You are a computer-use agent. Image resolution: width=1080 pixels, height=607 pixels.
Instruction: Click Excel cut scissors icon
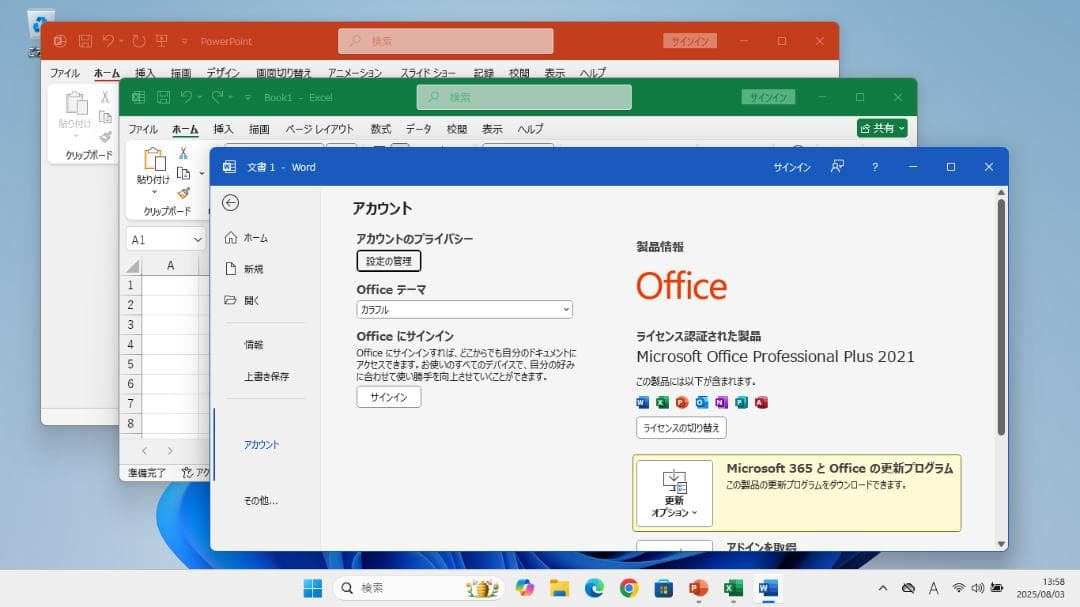(x=183, y=153)
